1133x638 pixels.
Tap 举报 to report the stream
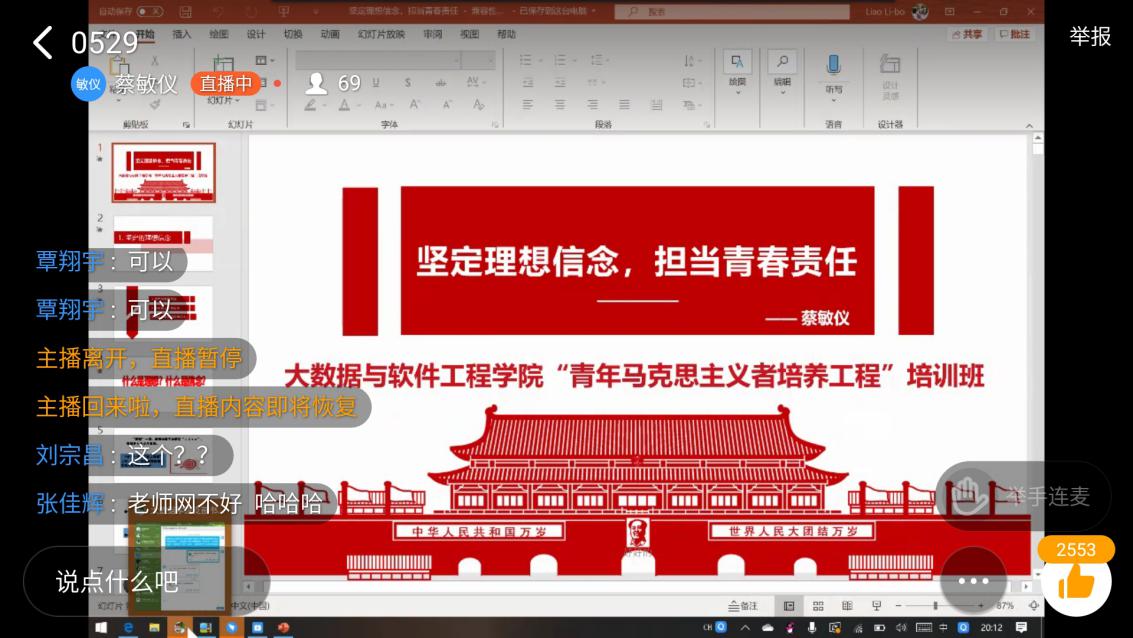1090,36
